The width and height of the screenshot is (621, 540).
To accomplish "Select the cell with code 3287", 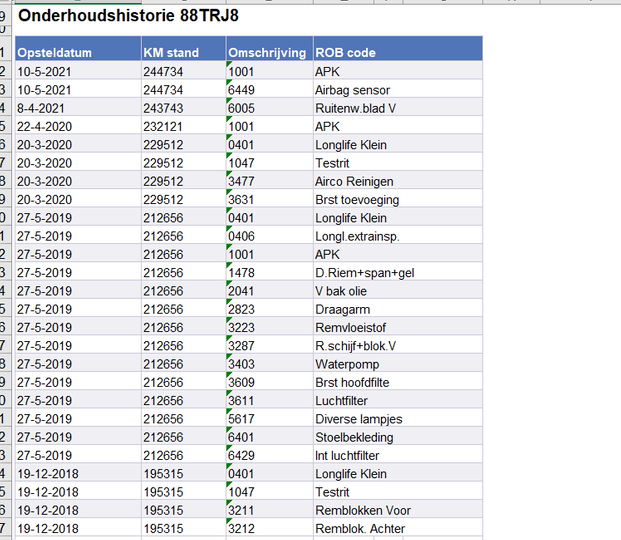I will click(269, 346).
